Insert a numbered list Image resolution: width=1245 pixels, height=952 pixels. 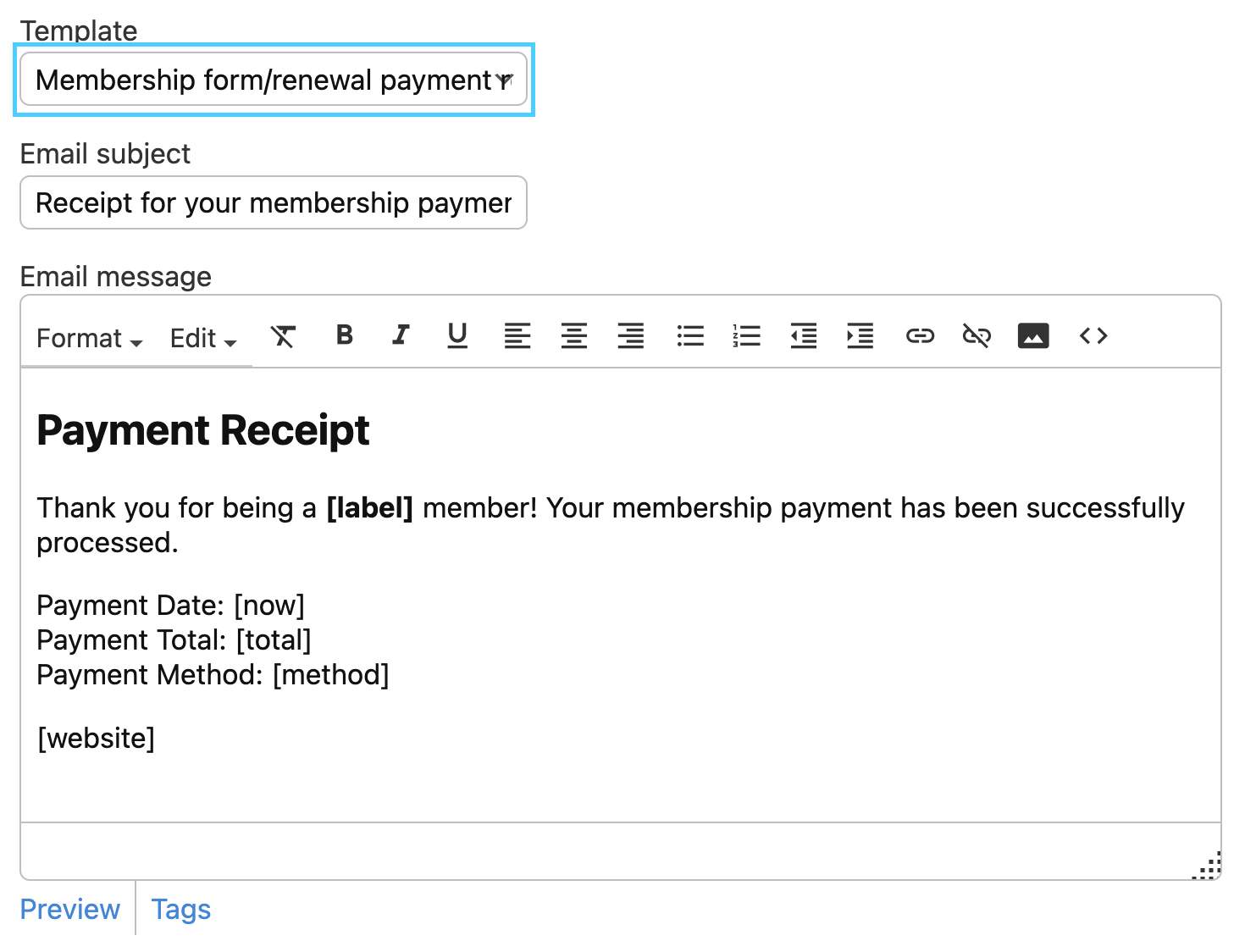[747, 336]
